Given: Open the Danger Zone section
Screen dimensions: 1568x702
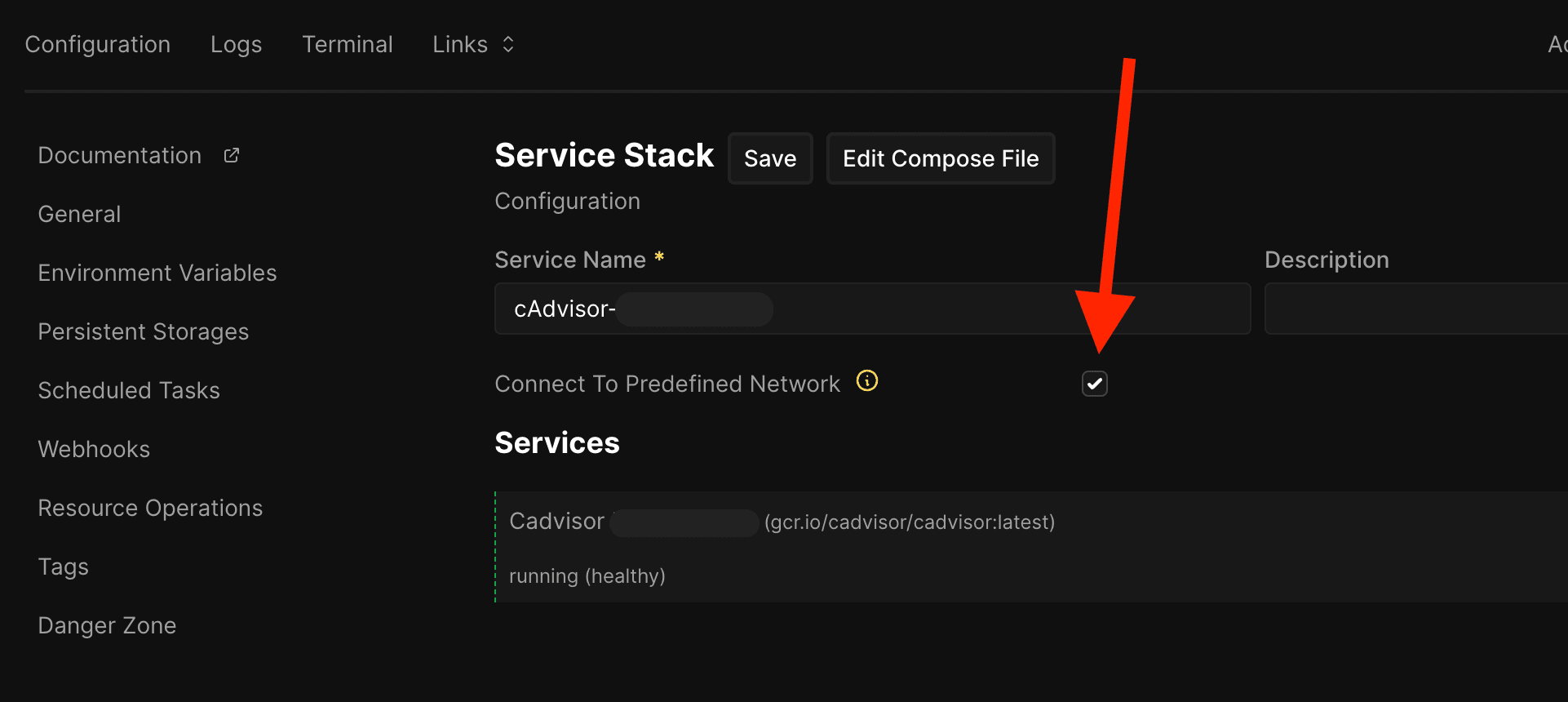Looking at the screenshot, I should tap(107, 625).
